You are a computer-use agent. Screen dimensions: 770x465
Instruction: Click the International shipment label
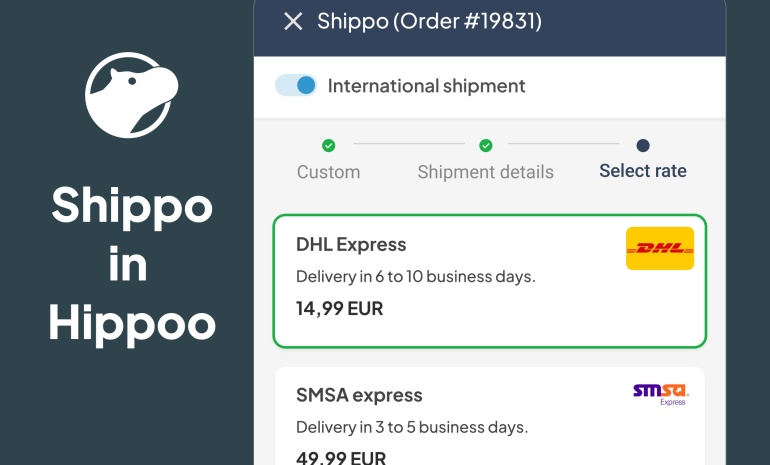coord(426,86)
